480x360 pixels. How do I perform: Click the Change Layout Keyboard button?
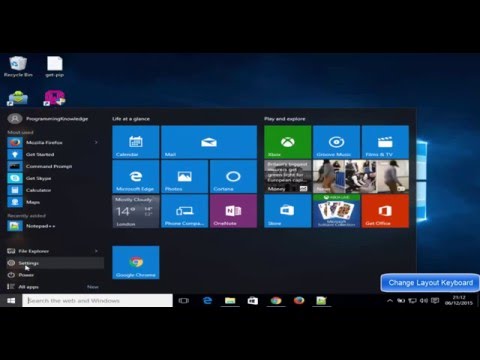point(430,283)
